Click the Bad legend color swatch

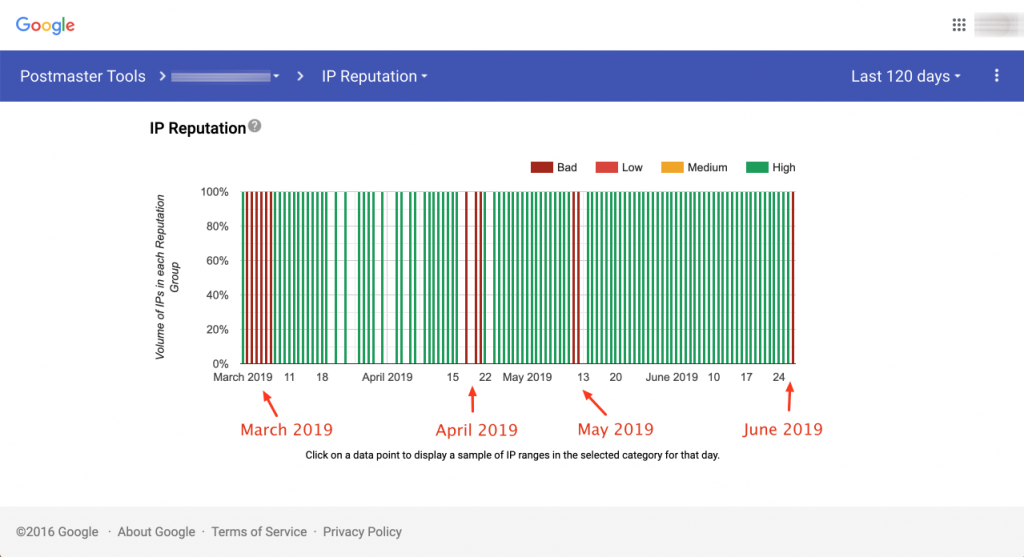[x=541, y=167]
